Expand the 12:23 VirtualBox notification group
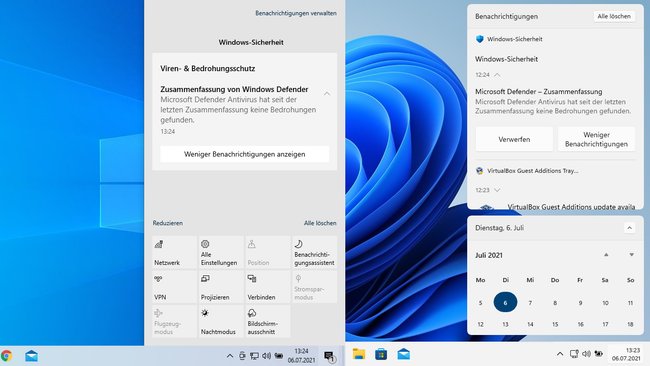The width and height of the screenshot is (650, 366). [497, 190]
